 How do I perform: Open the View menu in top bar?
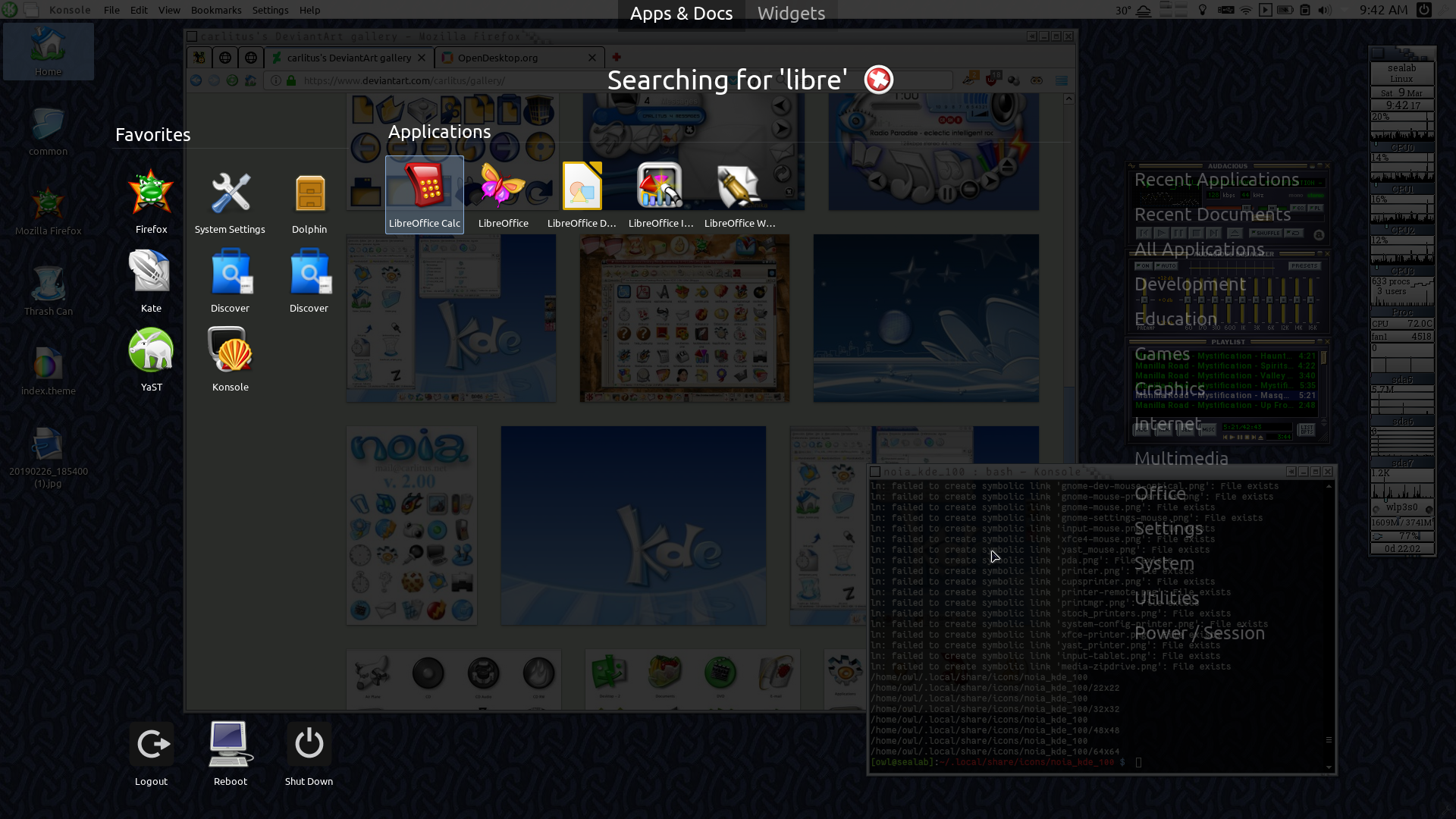[169, 10]
